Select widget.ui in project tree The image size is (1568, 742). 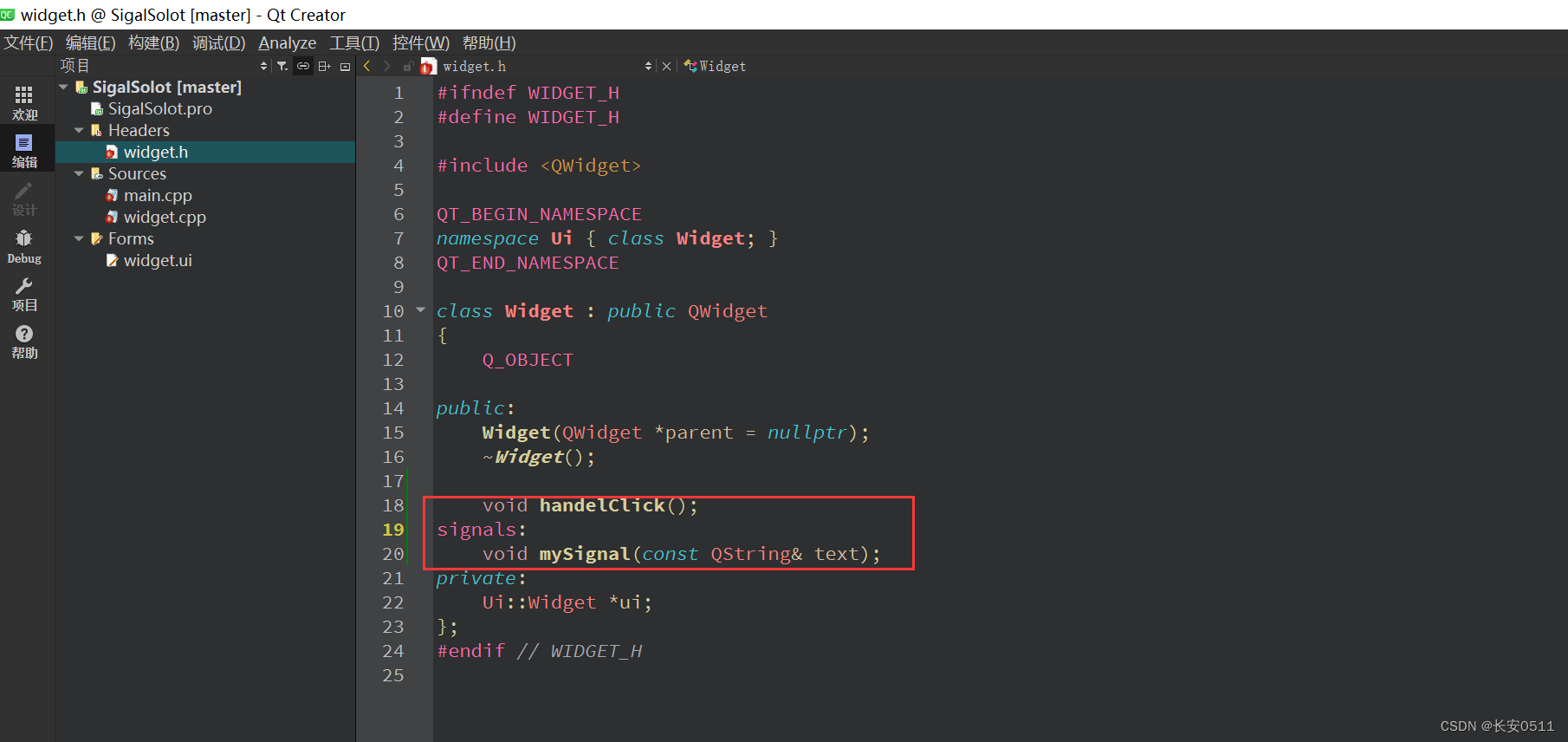pos(158,260)
